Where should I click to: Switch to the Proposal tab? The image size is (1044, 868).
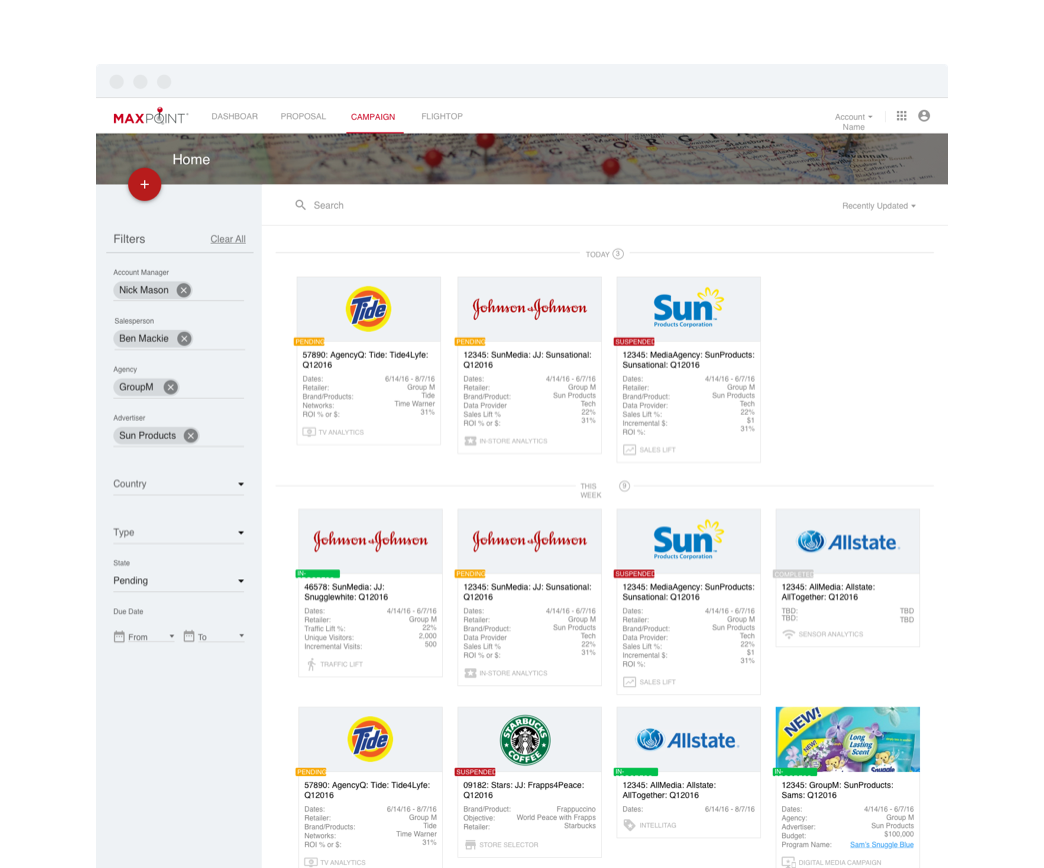(303, 117)
